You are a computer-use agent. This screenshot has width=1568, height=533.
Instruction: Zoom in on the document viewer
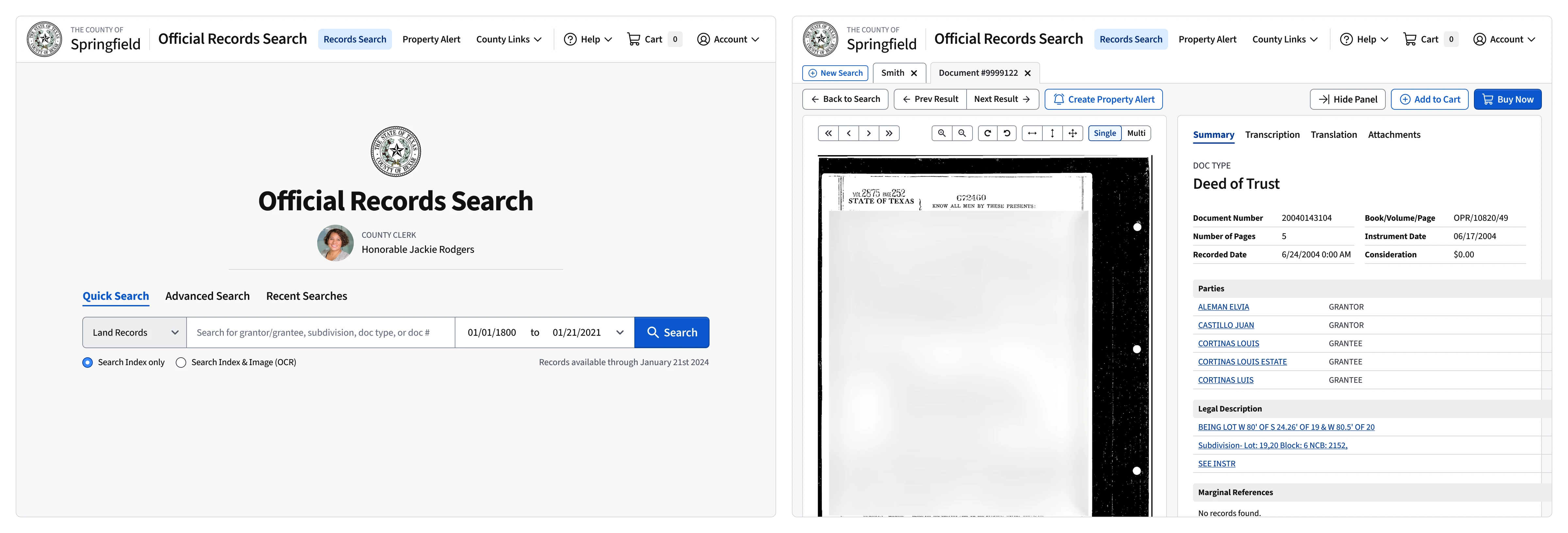[942, 133]
